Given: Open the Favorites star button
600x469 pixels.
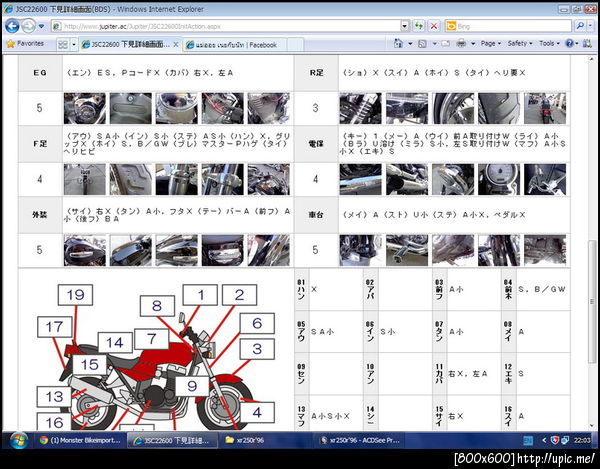Looking at the screenshot, I should click(x=25, y=44).
